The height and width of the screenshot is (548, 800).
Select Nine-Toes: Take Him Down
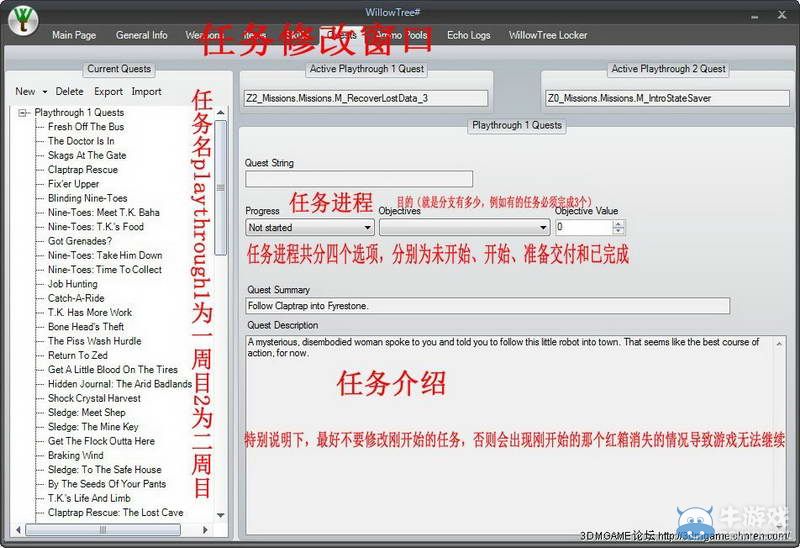[105, 255]
